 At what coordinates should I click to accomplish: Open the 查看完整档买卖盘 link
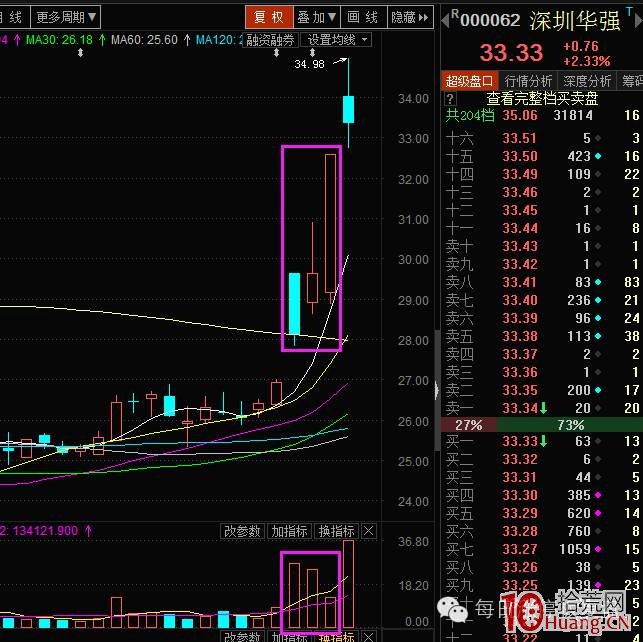click(x=542, y=98)
